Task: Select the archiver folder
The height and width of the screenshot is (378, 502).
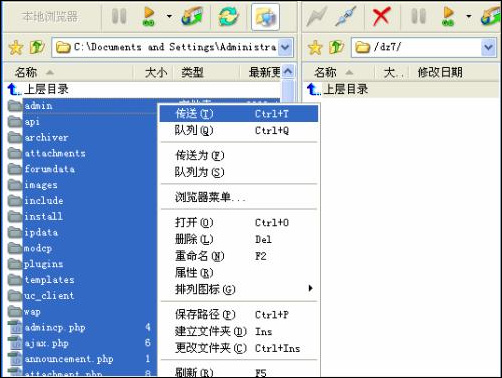Action: [x=46, y=137]
